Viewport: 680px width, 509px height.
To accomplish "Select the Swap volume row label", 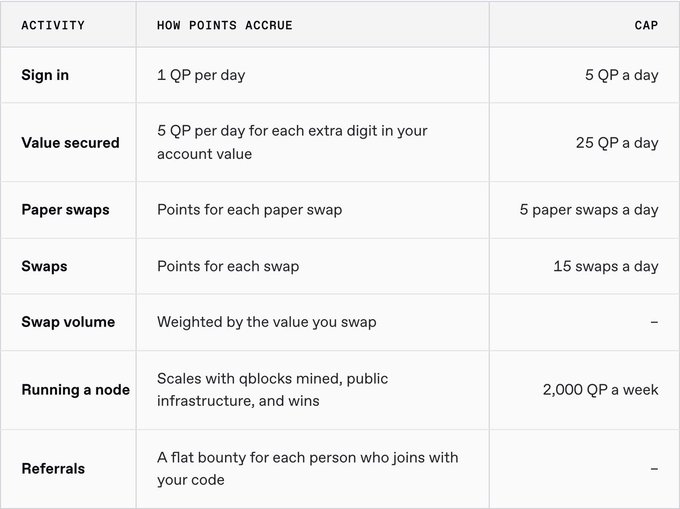I will [x=68, y=322].
